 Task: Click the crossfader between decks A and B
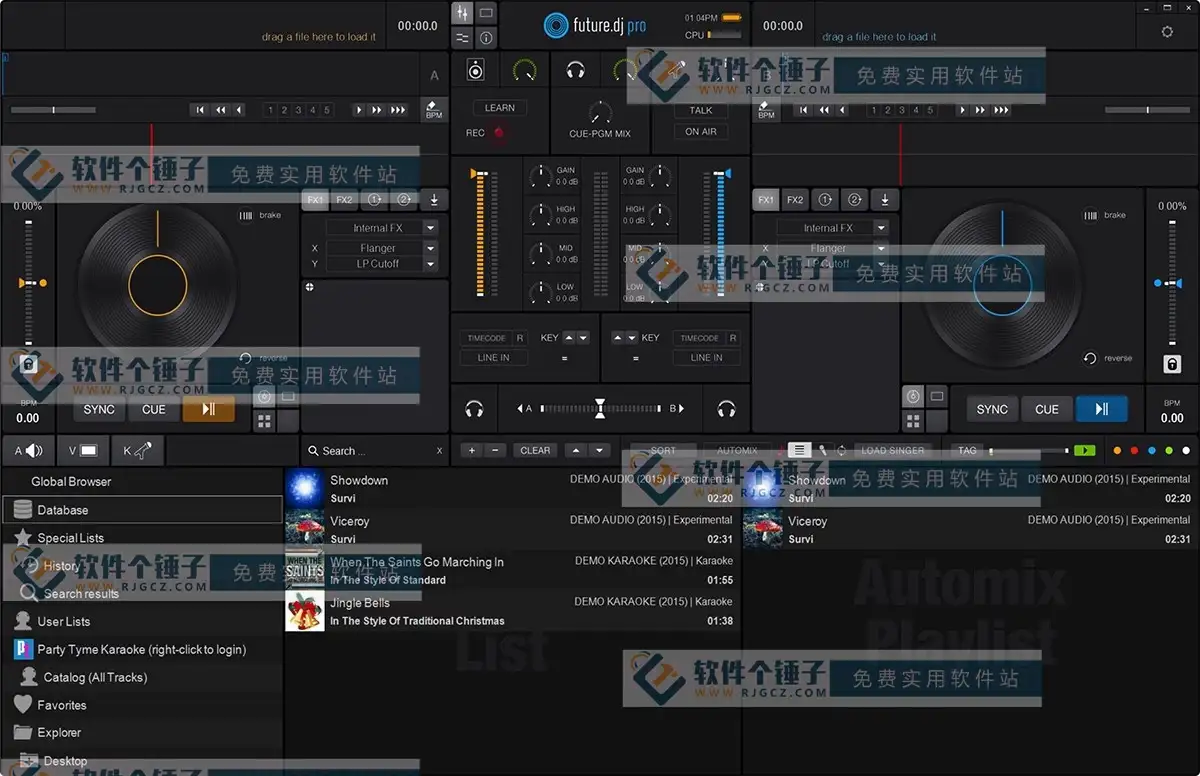600,409
